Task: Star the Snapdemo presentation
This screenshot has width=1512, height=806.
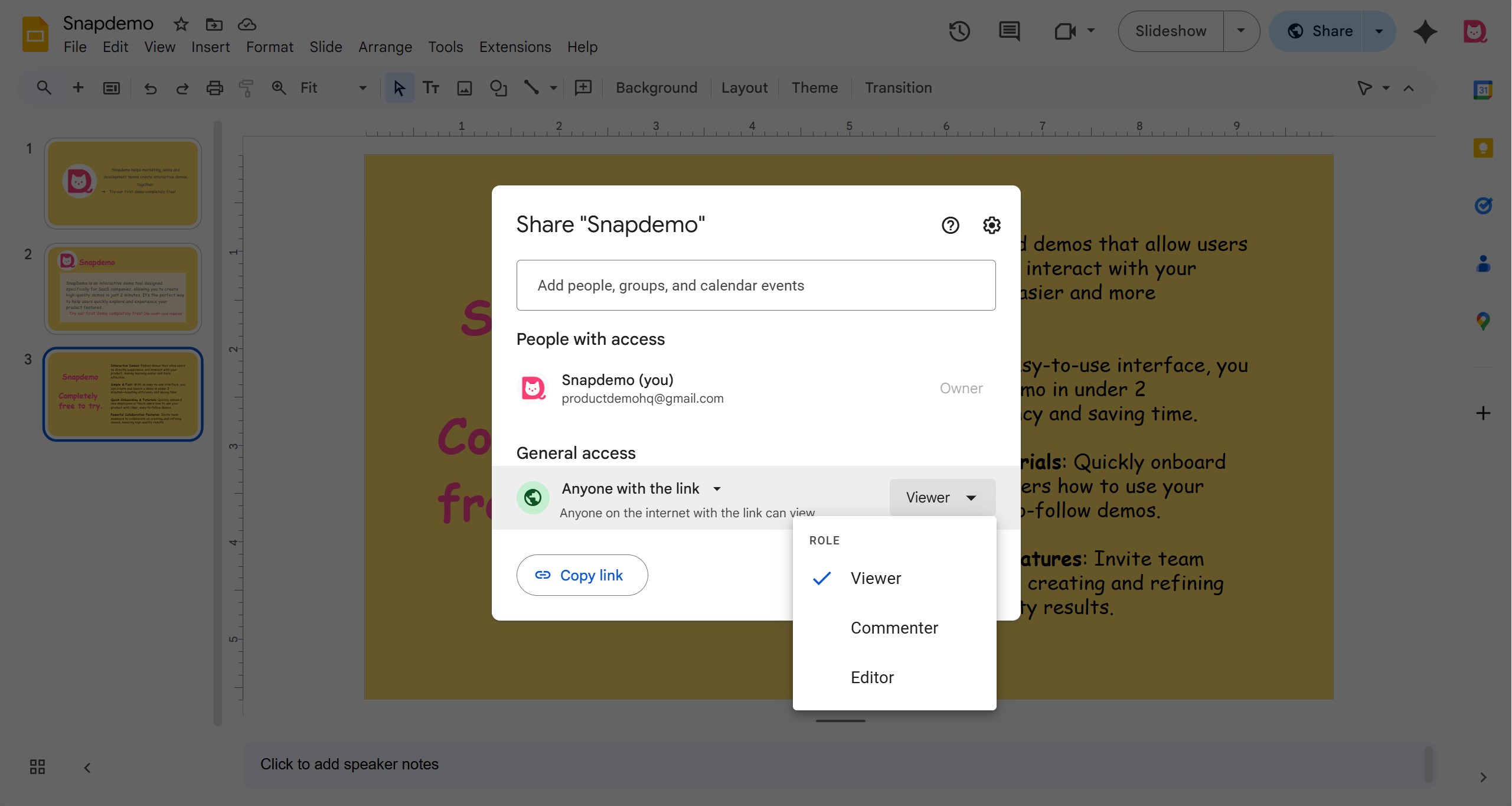Action: [181, 24]
